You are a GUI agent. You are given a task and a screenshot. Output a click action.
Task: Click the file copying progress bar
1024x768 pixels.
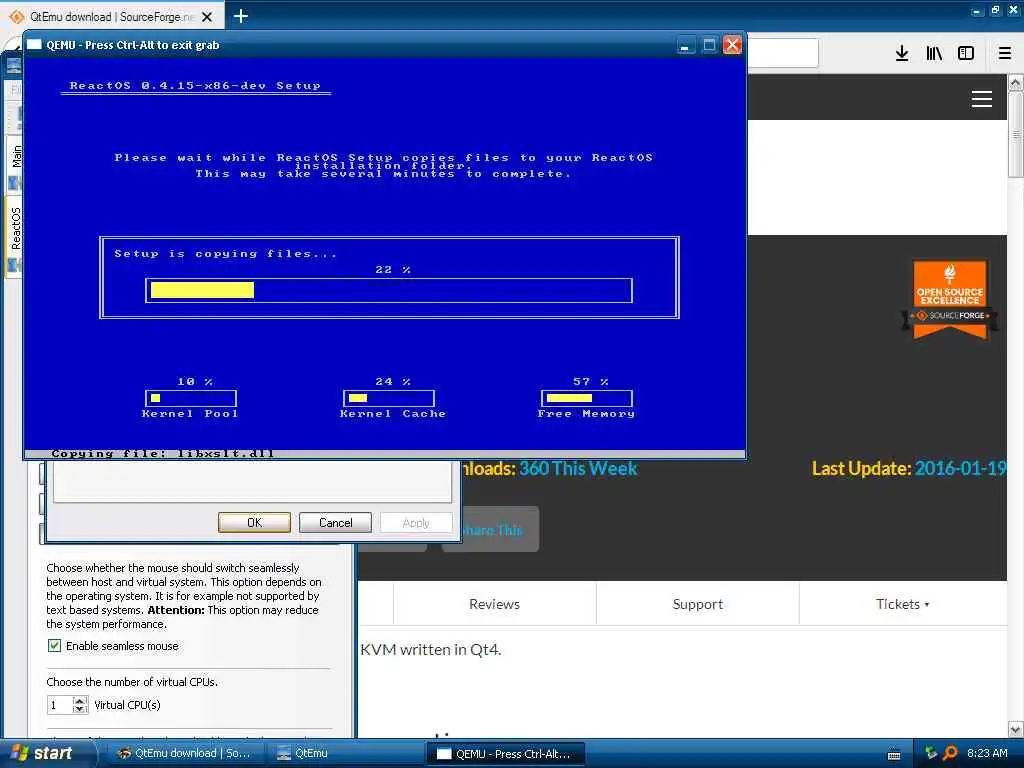389,291
